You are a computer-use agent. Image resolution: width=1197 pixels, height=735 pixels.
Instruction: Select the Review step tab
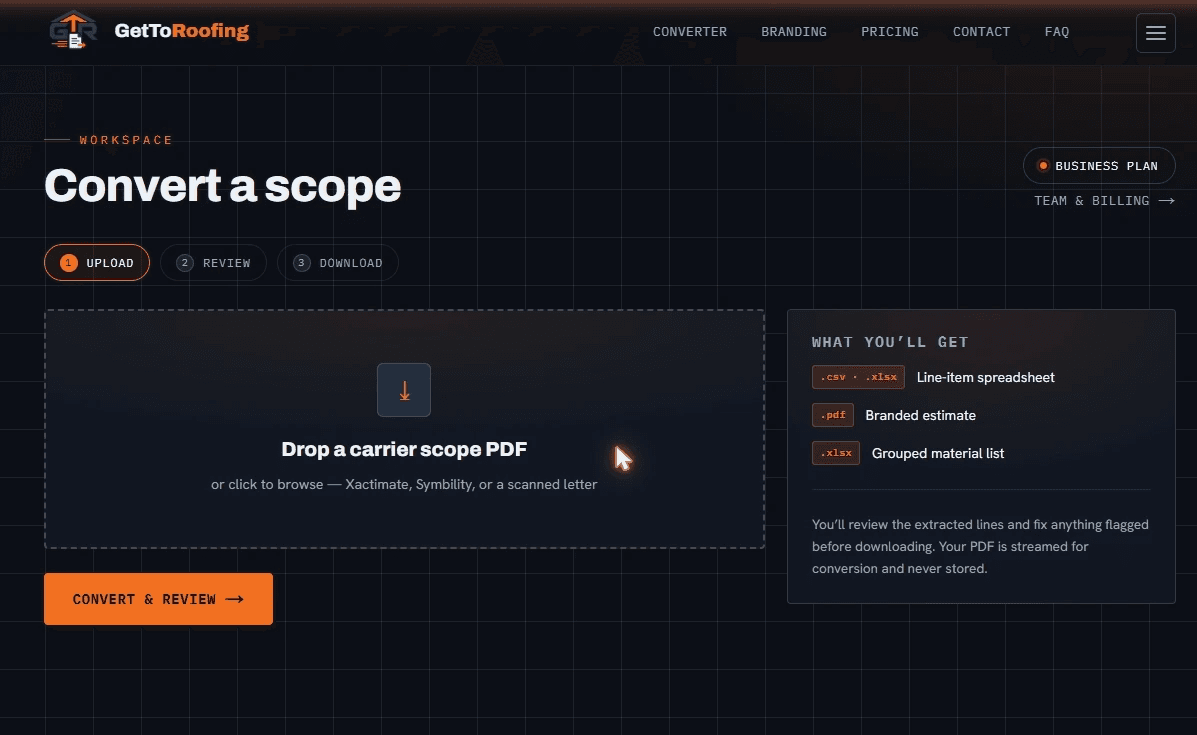pos(213,263)
